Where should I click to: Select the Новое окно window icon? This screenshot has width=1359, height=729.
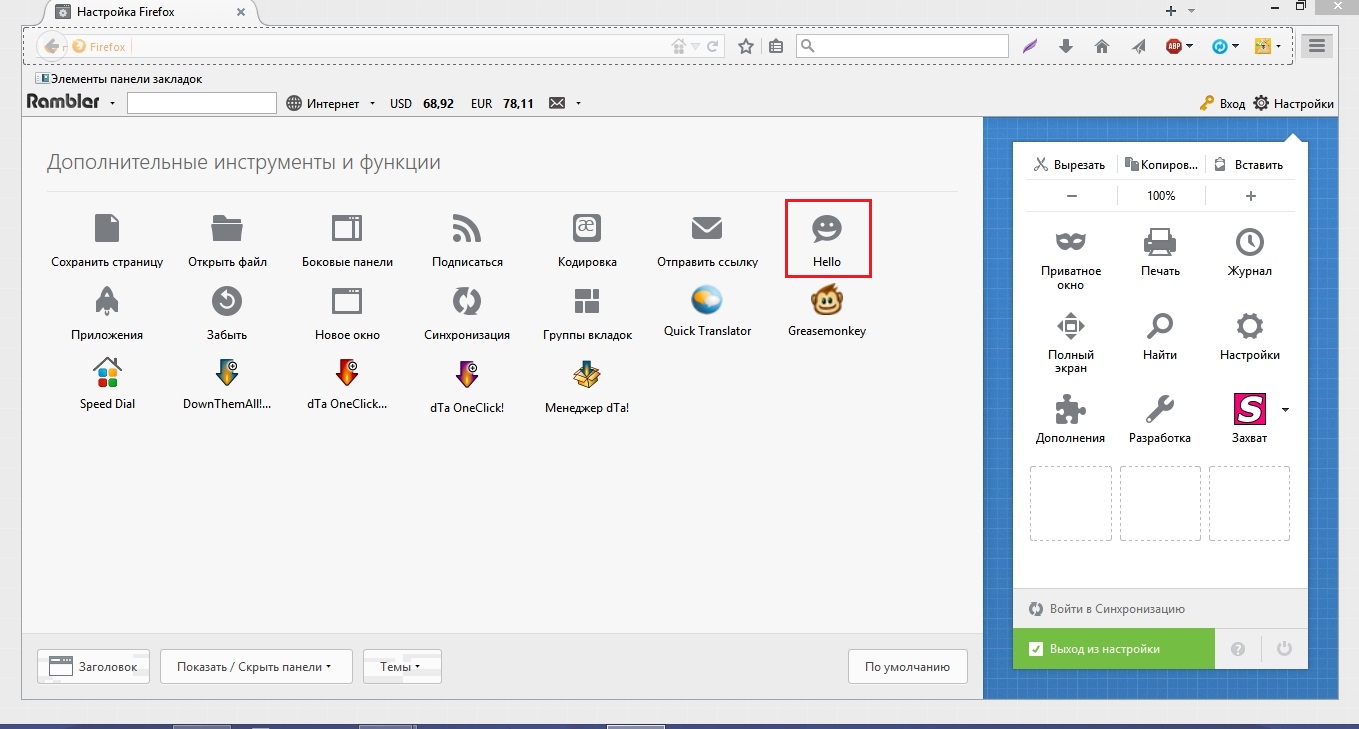347,301
